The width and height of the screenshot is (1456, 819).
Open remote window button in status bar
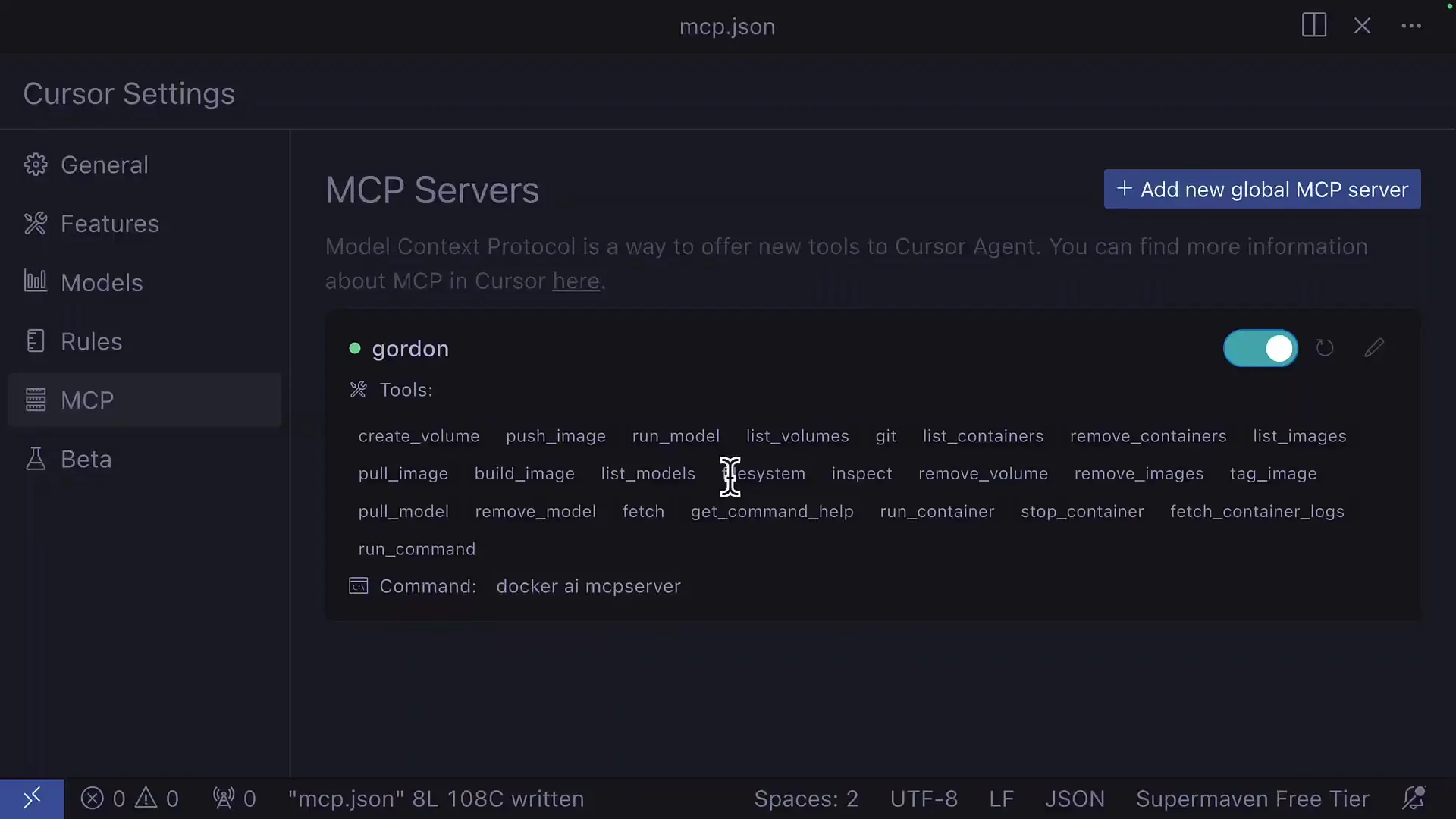(32, 799)
